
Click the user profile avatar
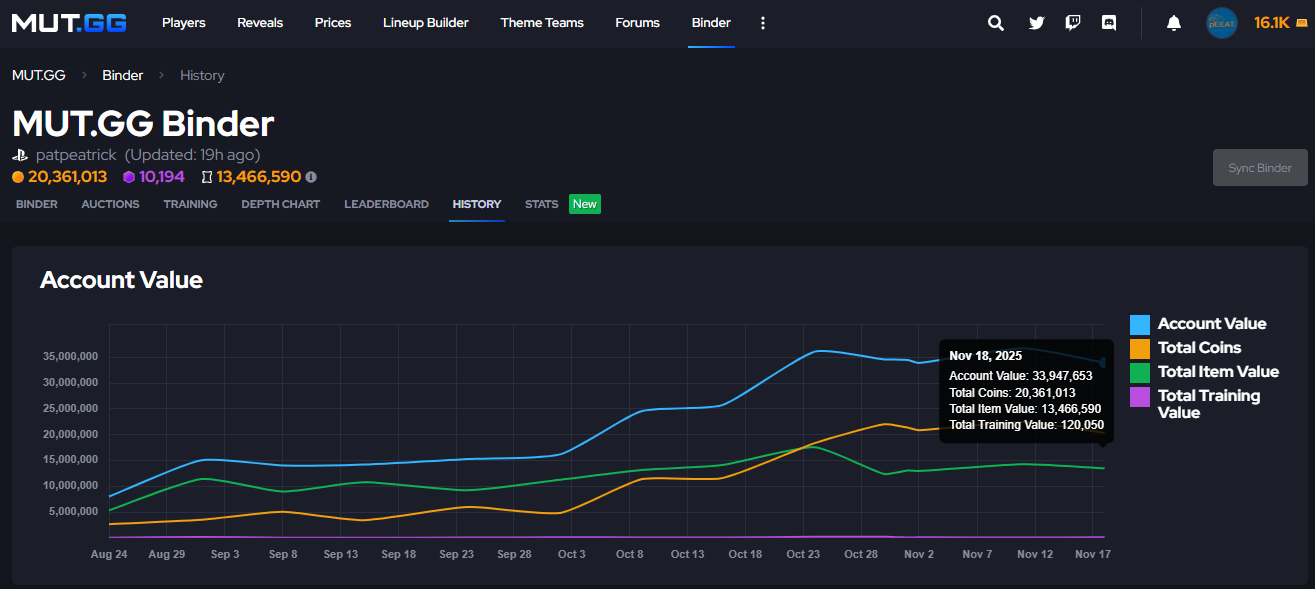pyautogui.click(x=1221, y=23)
